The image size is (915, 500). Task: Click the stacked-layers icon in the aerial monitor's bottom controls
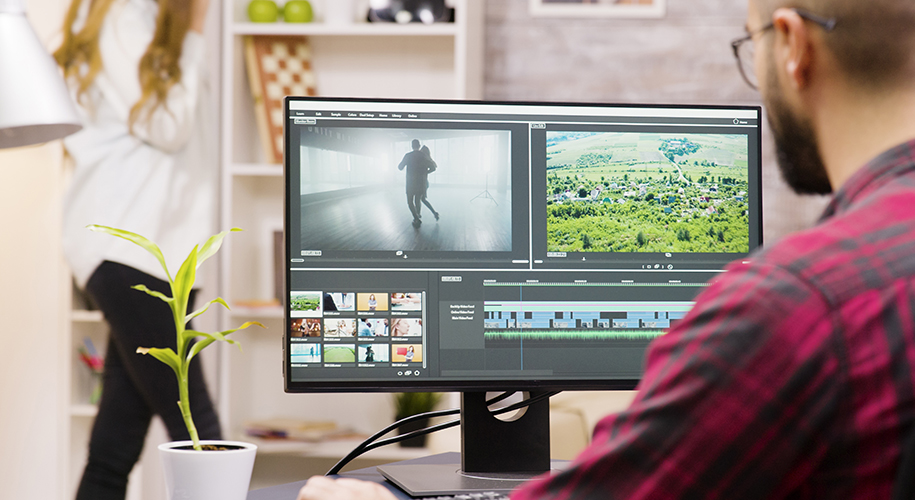click(657, 267)
